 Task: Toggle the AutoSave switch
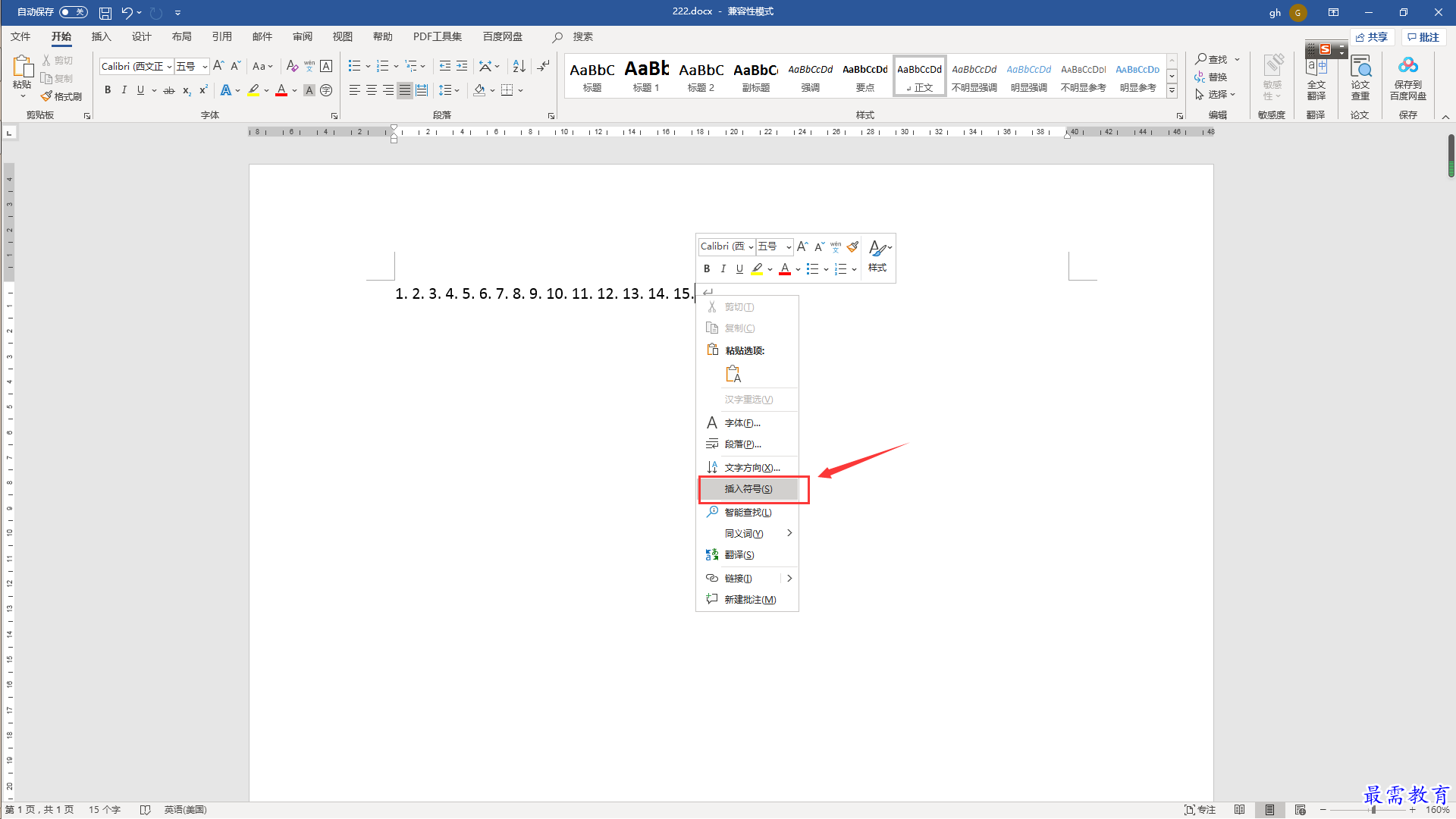74,12
